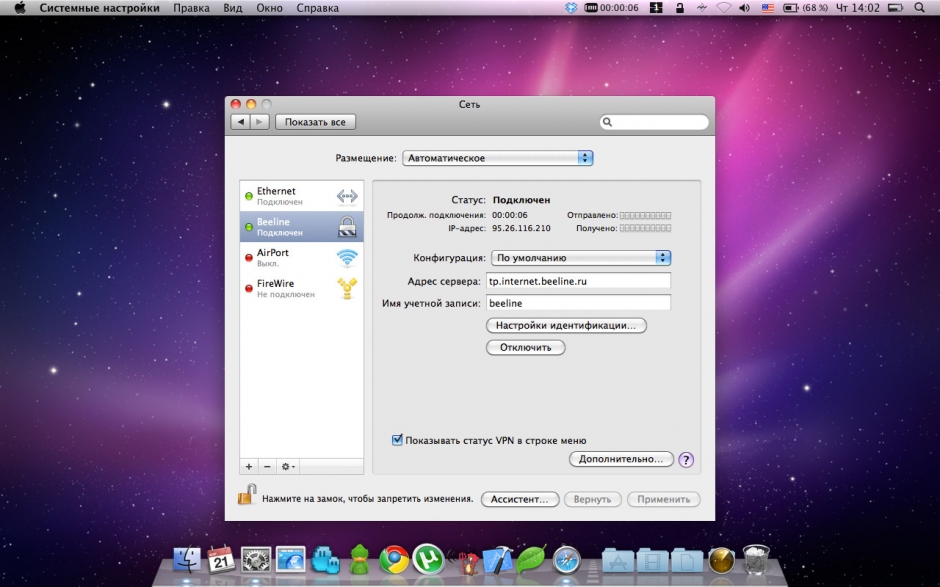Screen dimensions: 940x587
Task: Click the Вернуть button
Action: point(592,499)
